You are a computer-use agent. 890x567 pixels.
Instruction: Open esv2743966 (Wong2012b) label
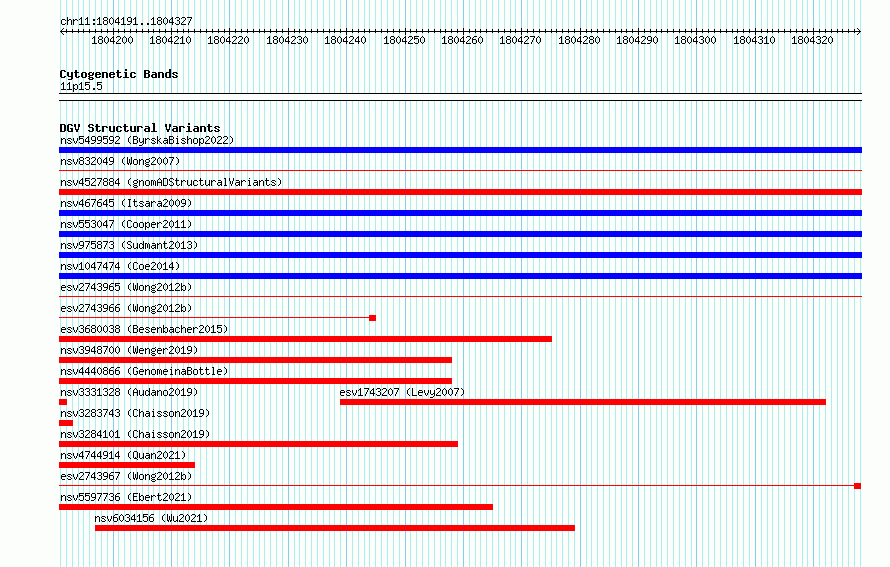click(126, 308)
